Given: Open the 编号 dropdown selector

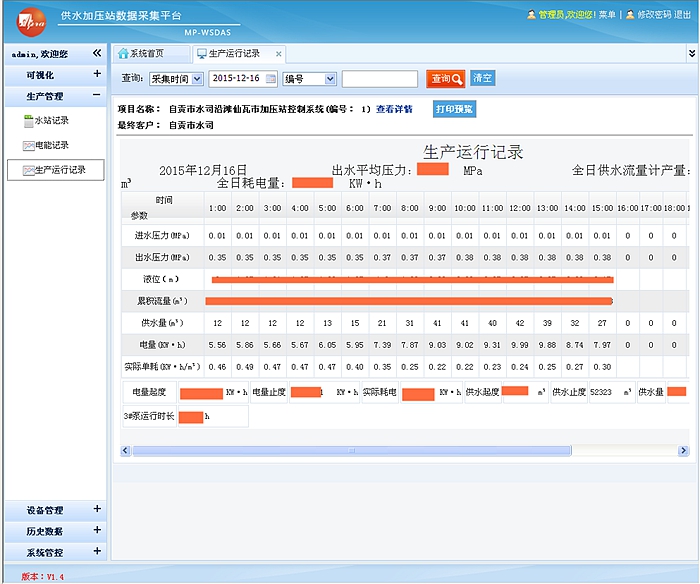Looking at the screenshot, I should pos(308,78).
